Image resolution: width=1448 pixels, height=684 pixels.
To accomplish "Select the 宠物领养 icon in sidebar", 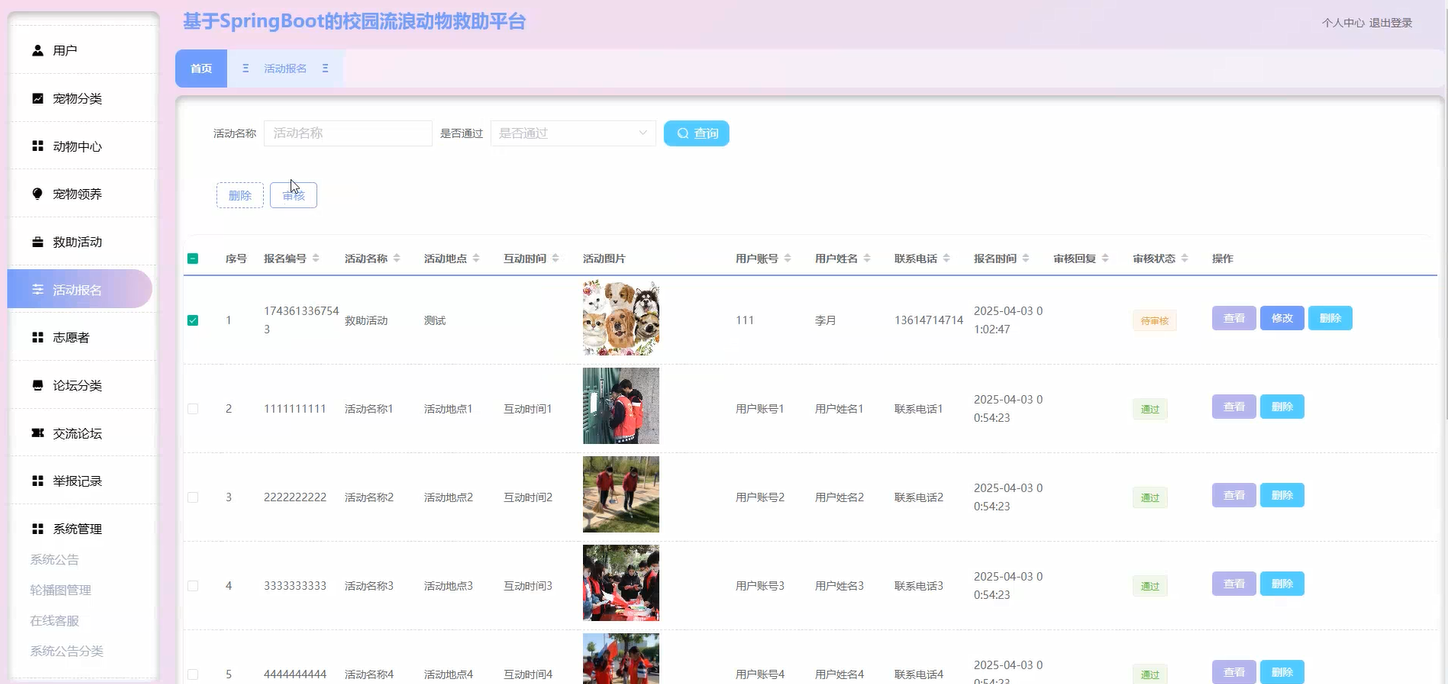I will pyautogui.click(x=36, y=193).
